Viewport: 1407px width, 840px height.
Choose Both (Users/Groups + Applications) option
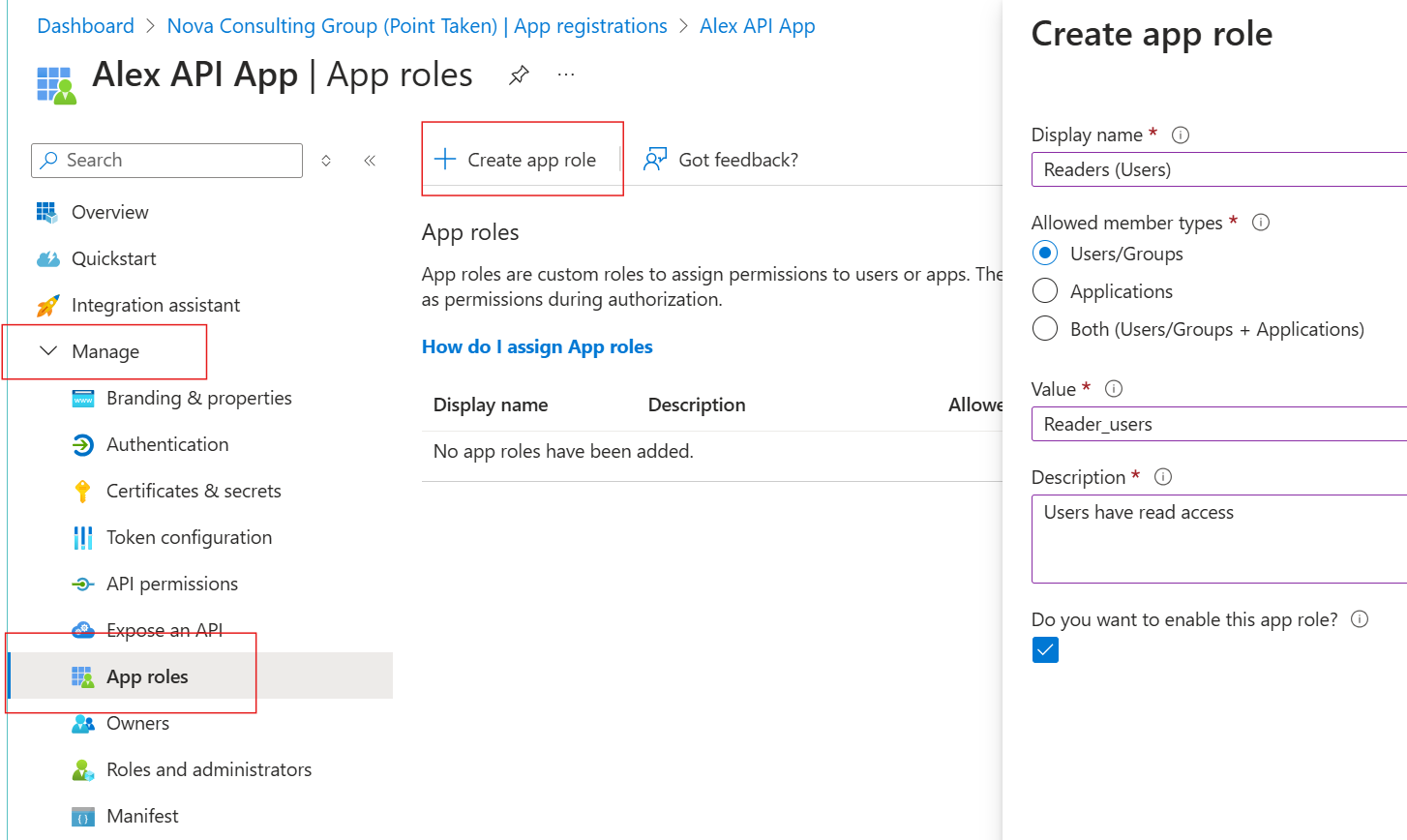click(x=1045, y=329)
